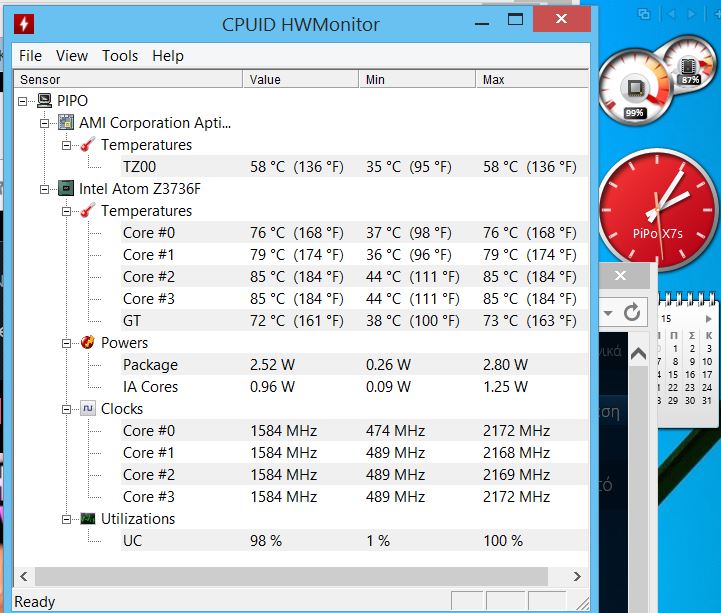Open the Help menu
721x613 pixels.
pos(168,56)
